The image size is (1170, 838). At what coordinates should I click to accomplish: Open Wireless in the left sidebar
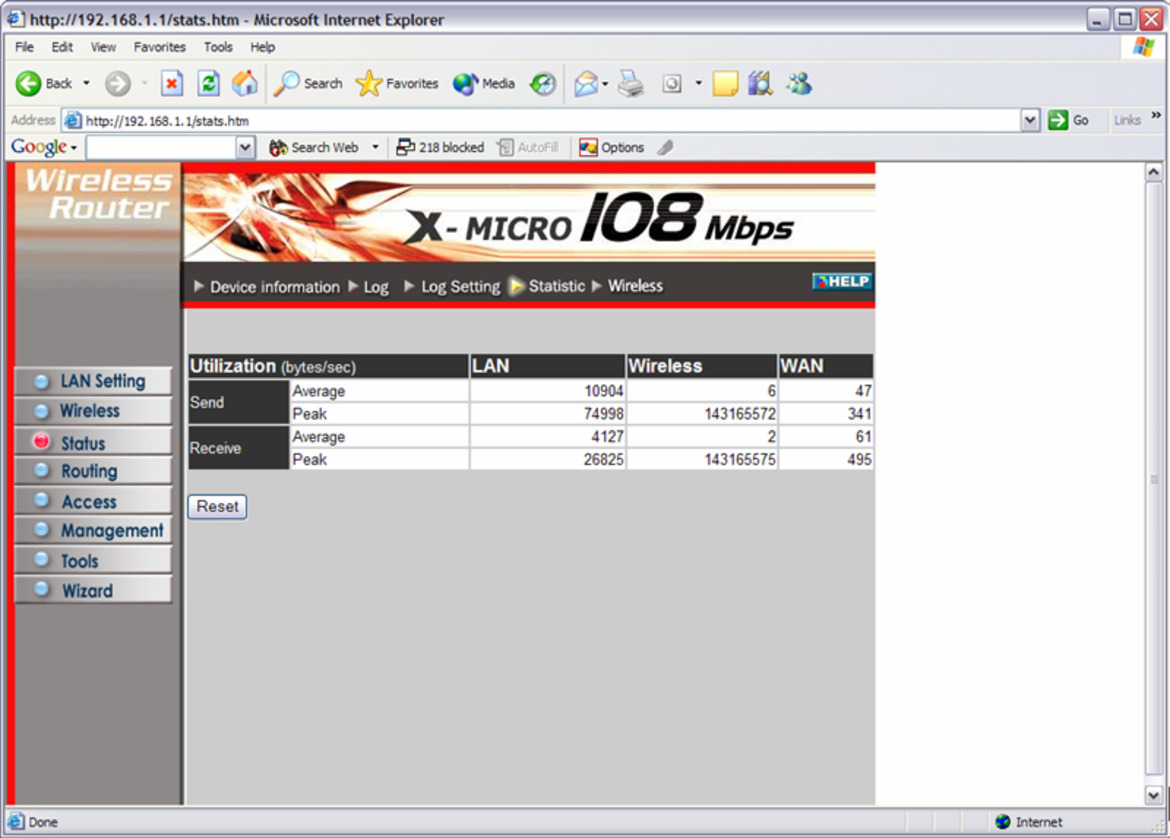point(93,411)
